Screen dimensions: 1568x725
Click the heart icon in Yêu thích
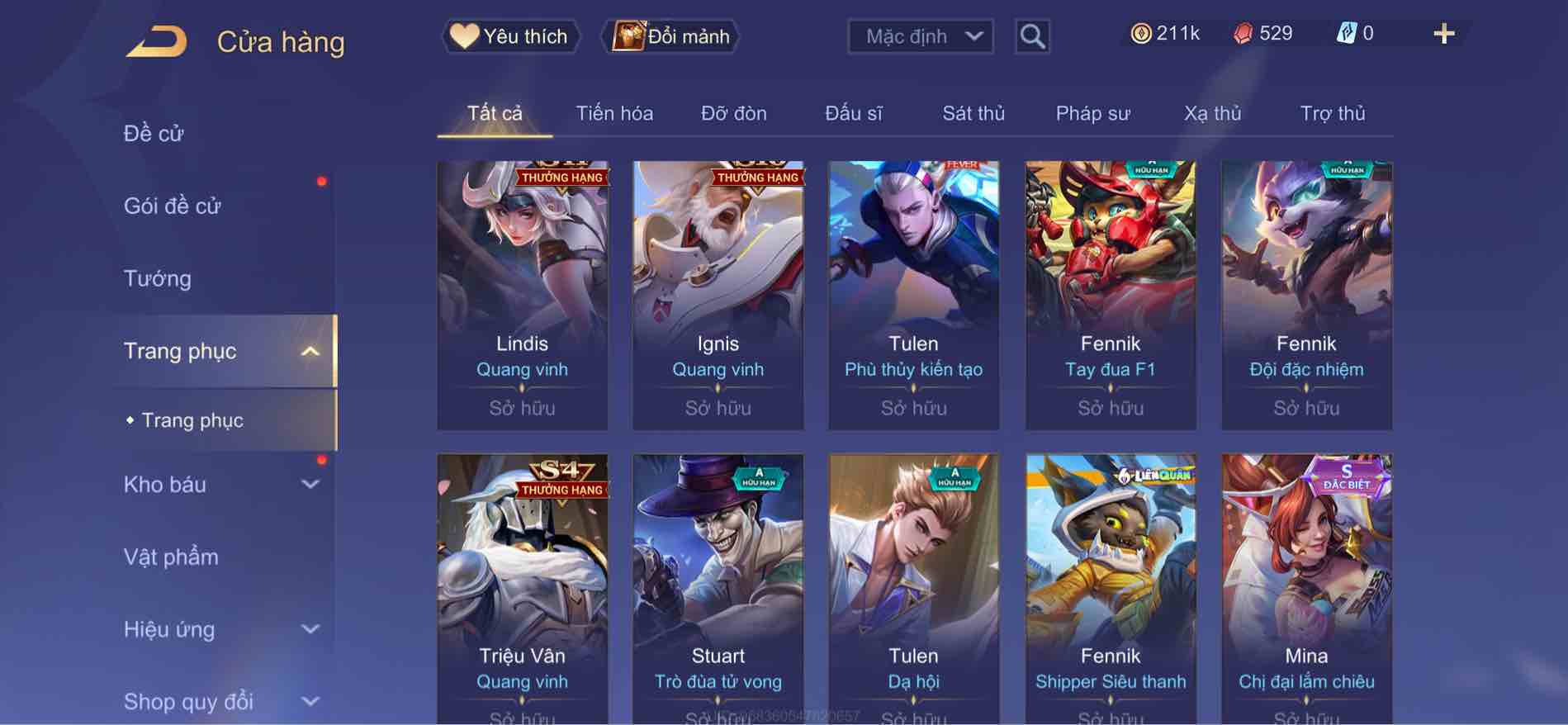[x=464, y=36]
